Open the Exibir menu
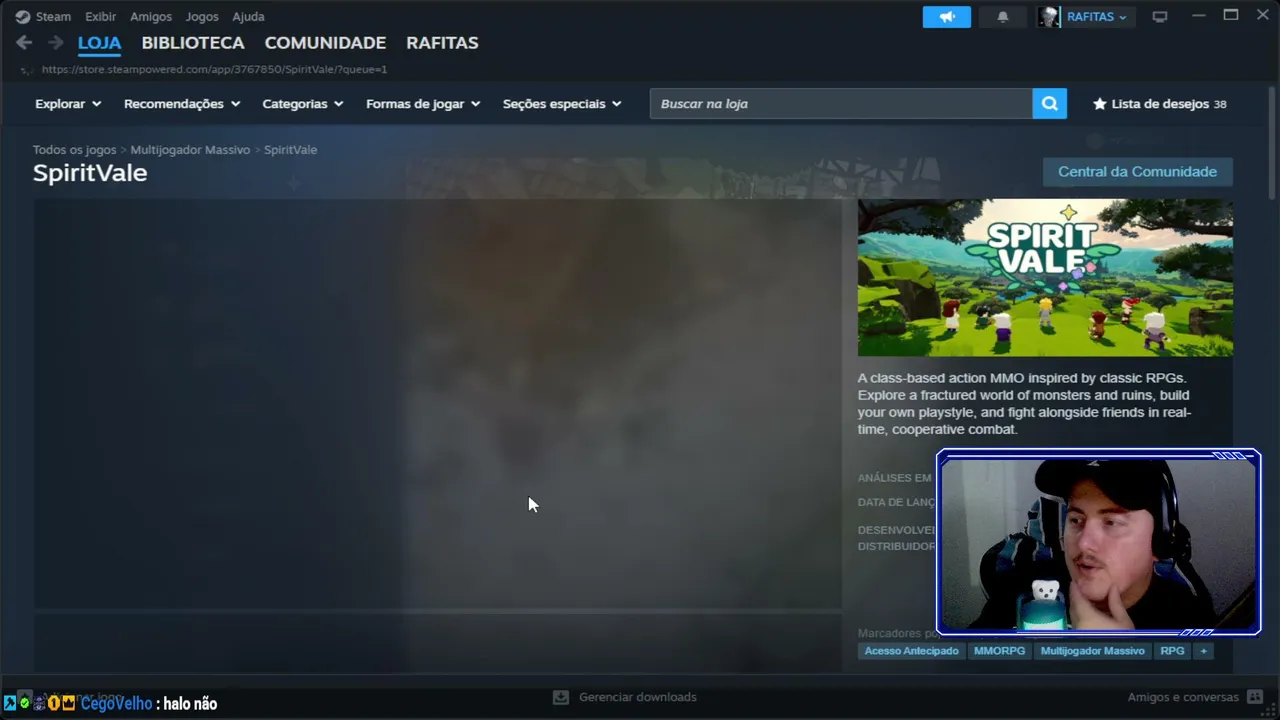Image resolution: width=1280 pixels, height=720 pixels. tap(100, 17)
